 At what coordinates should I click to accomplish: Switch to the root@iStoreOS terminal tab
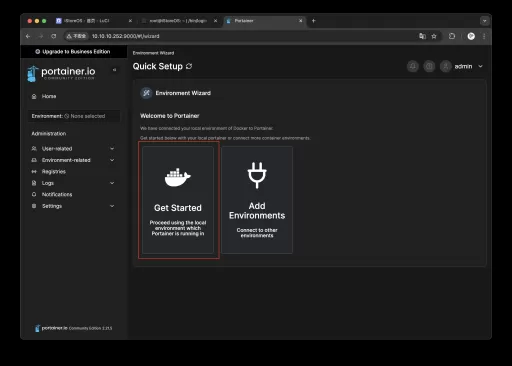(177, 21)
